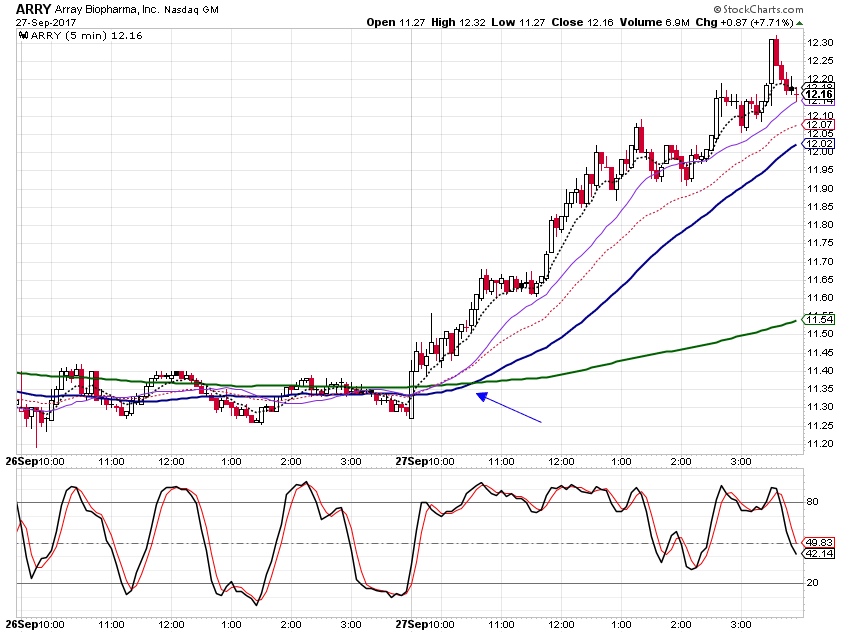850x633 pixels.
Task: Click the 11.80 price axis label
Action: (820, 225)
